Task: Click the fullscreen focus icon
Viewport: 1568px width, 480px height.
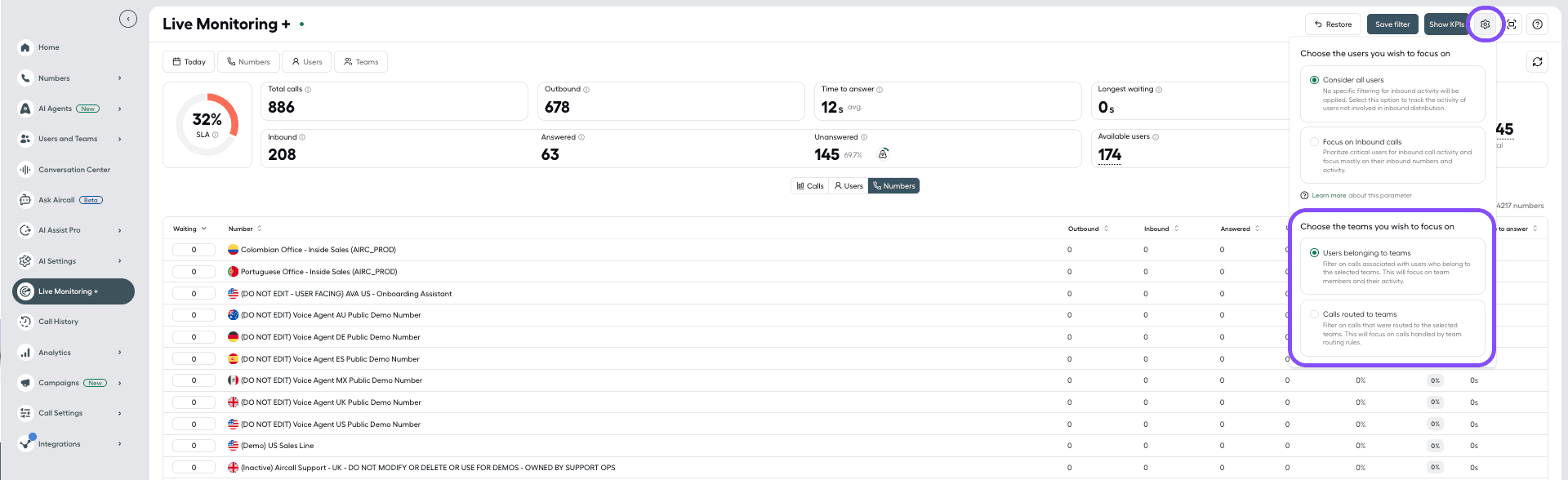Action: pos(1512,24)
